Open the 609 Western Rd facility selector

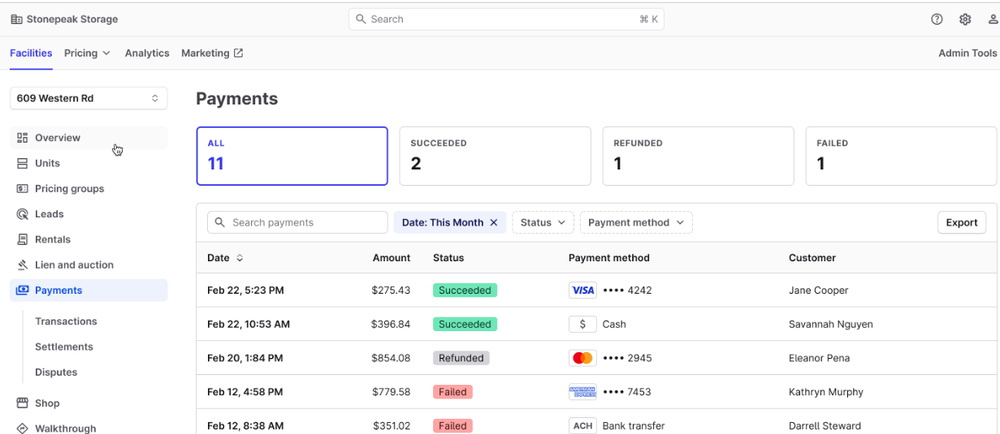pyautogui.click(x=89, y=98)
